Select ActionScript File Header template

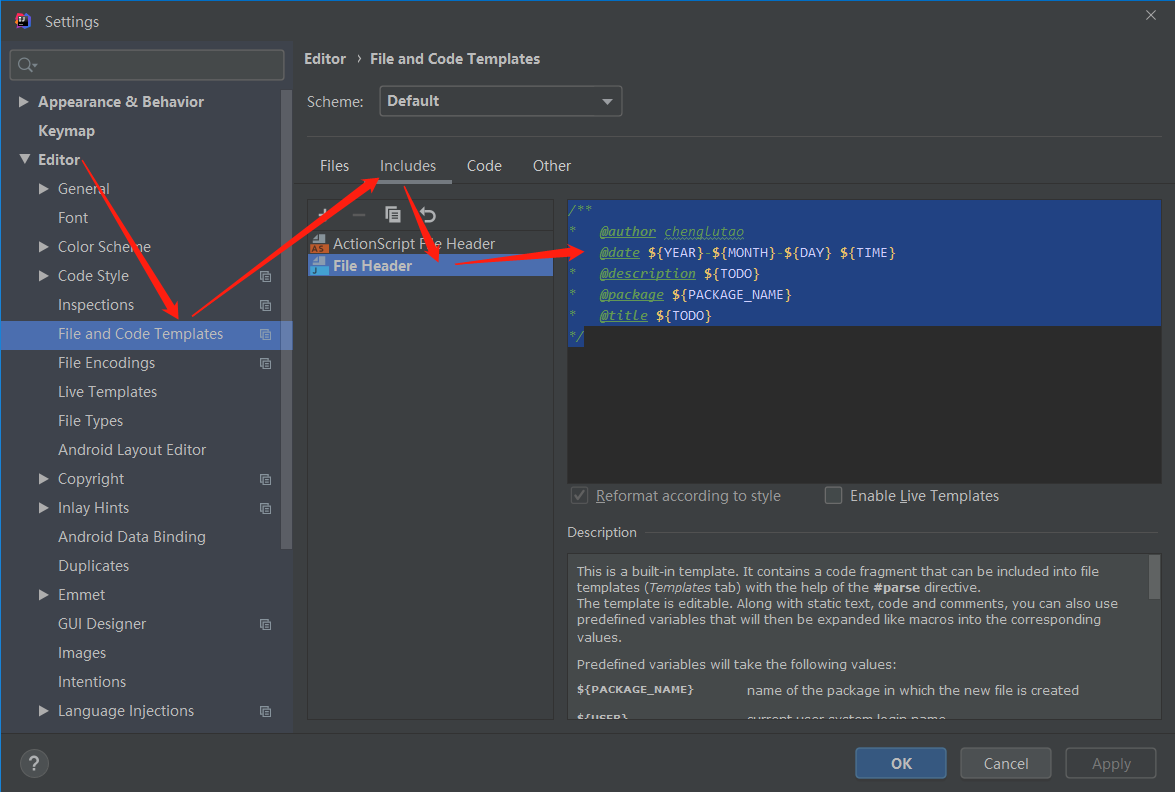430,244
